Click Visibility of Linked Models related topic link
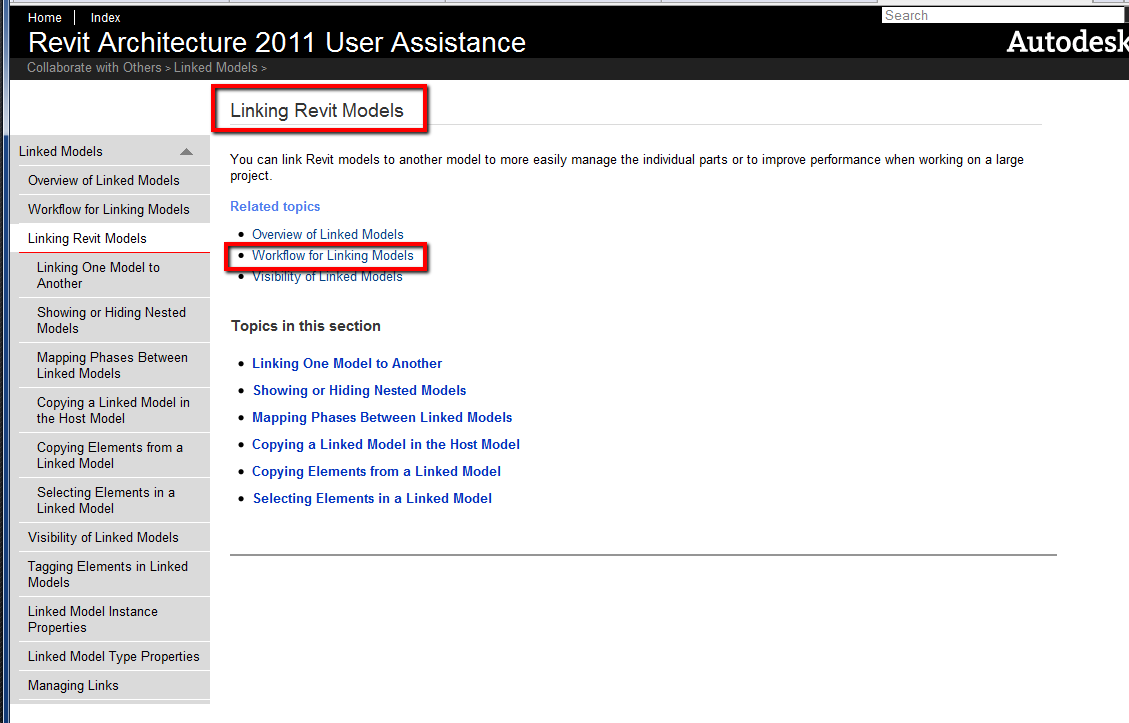1129x723 pixels. pos(327,277)
